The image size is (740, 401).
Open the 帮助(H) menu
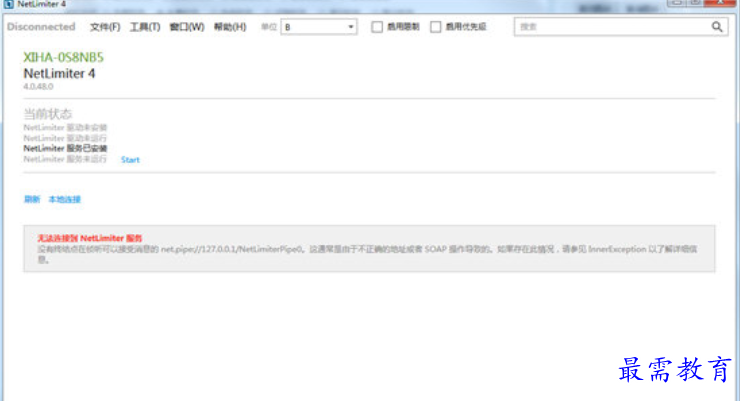tap(230, 27)
